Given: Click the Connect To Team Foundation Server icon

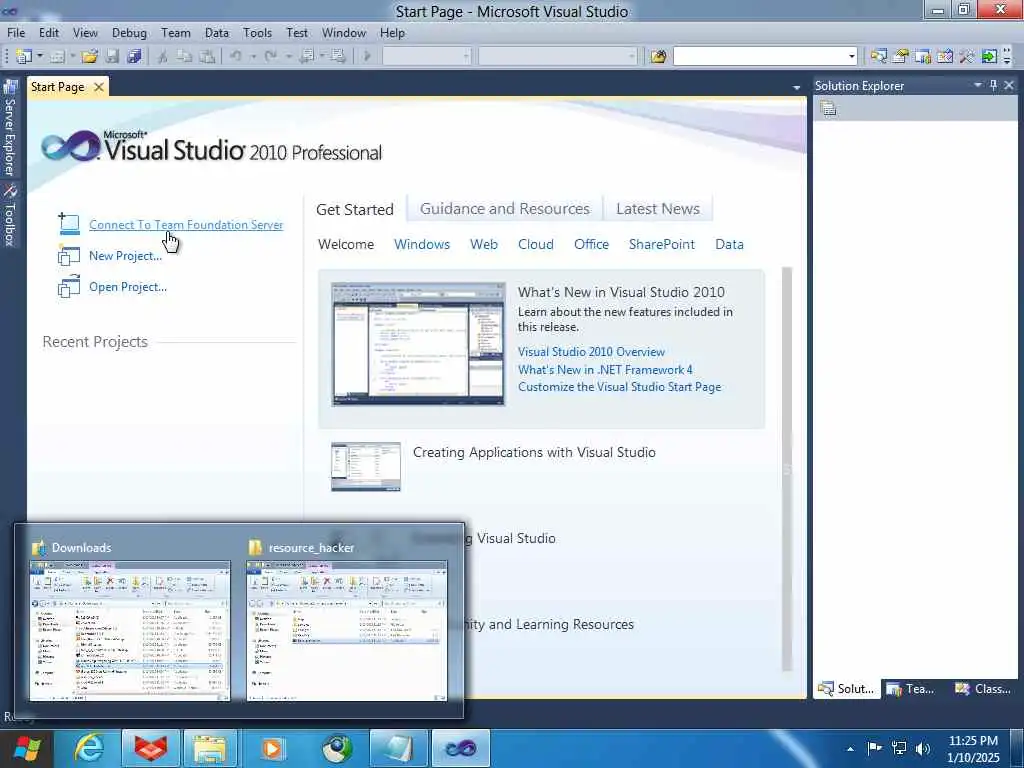Looking at the screenshot, I should click(69, 224).
